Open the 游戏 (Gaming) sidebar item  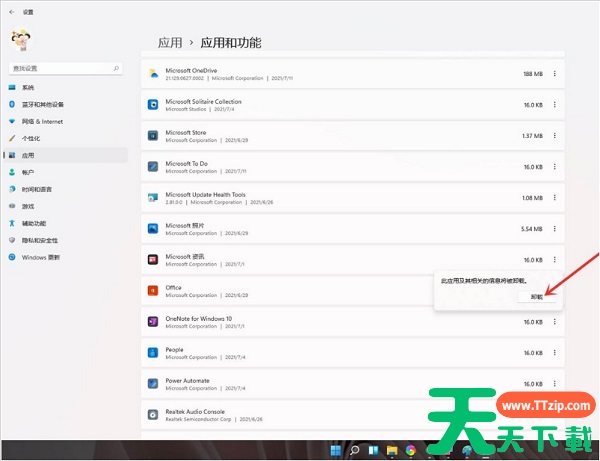point(65,207)
